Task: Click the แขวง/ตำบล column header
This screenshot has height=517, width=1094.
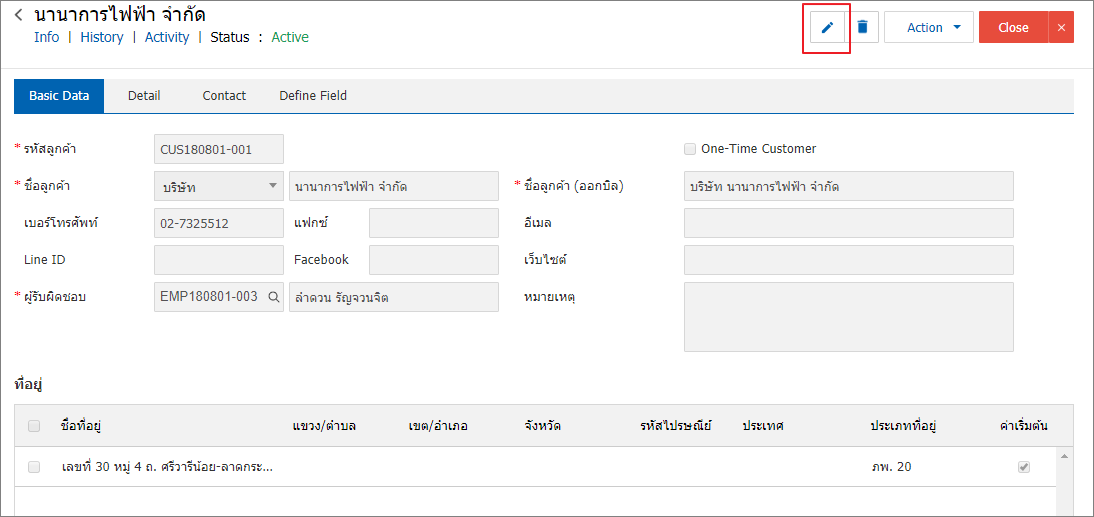Action: 324,426
